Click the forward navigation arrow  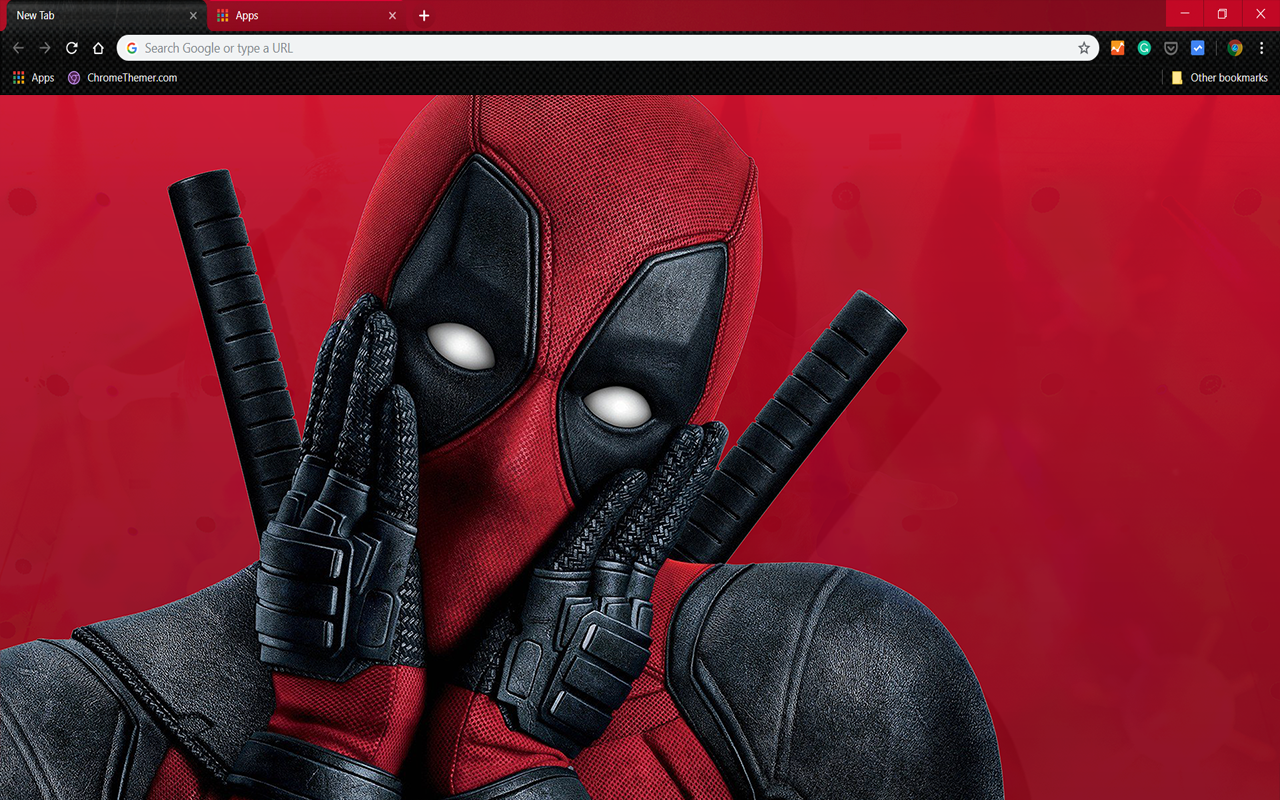click(45, 48)
